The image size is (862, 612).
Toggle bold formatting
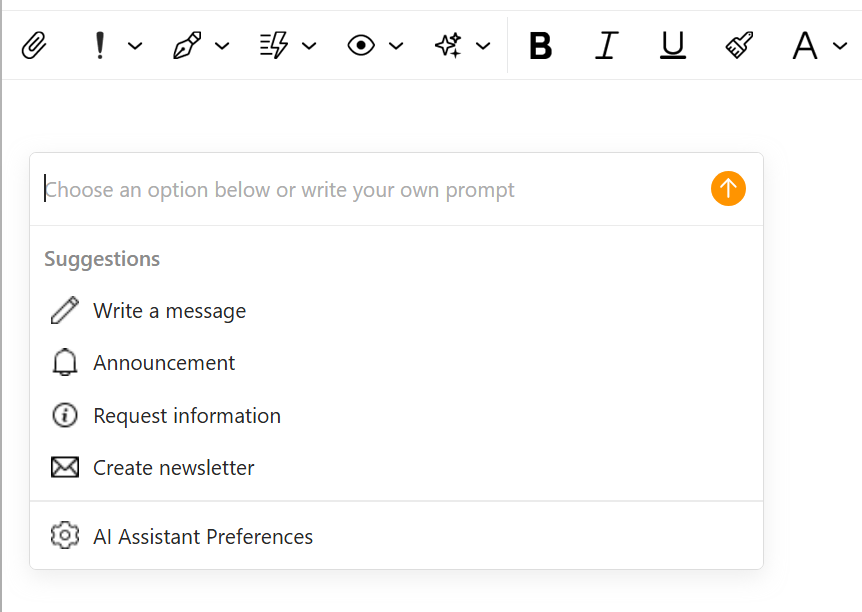tap(540, 45)
